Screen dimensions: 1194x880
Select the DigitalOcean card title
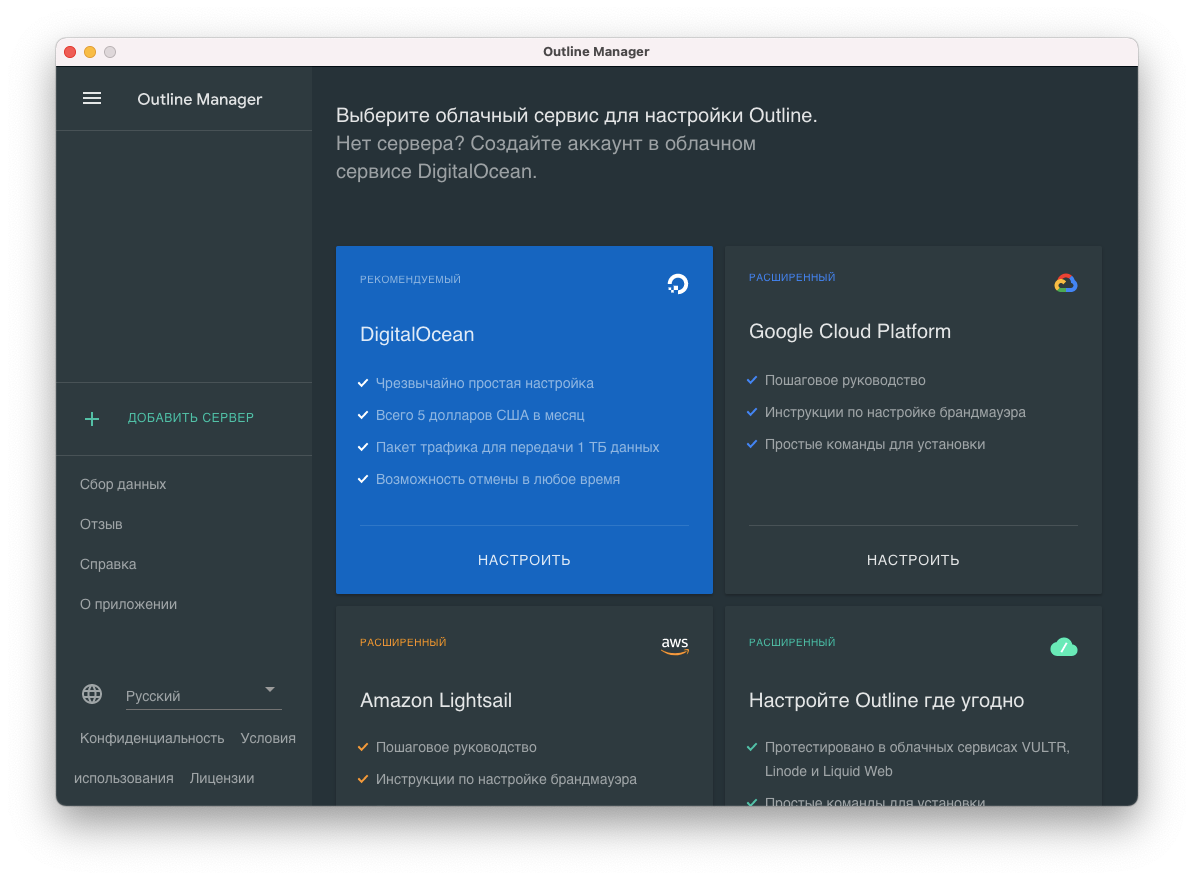pos(417,334)
